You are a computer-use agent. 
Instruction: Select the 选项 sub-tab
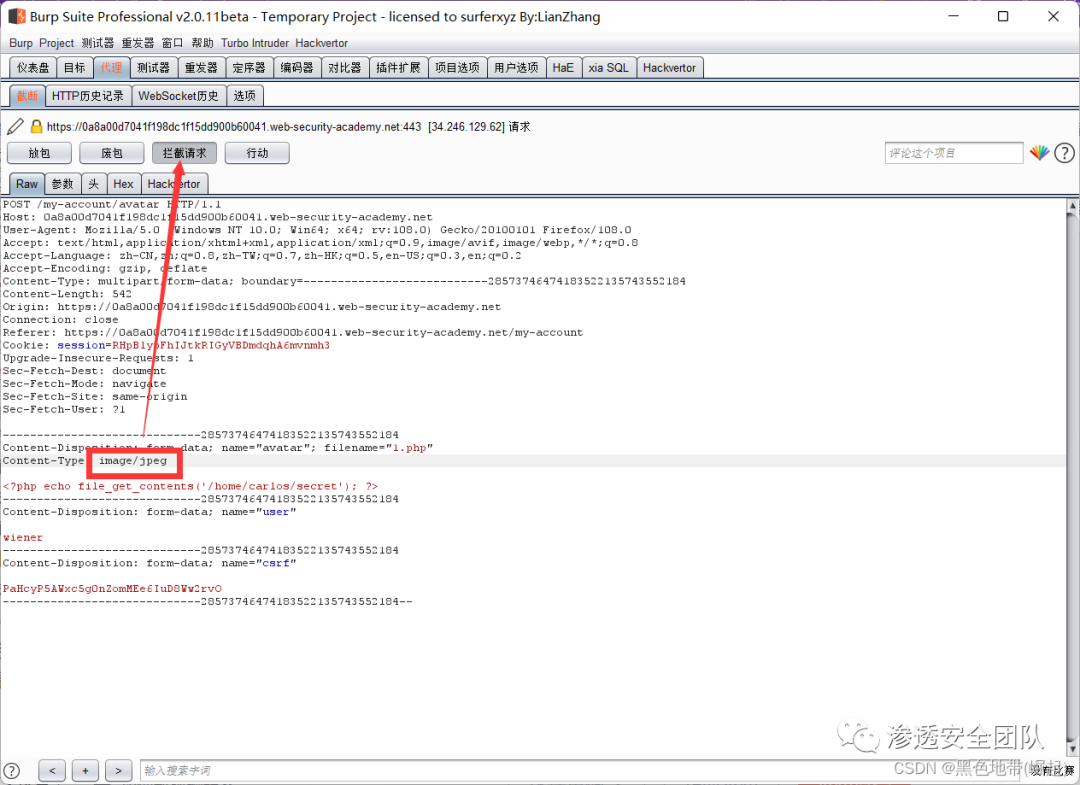[245, 96]
